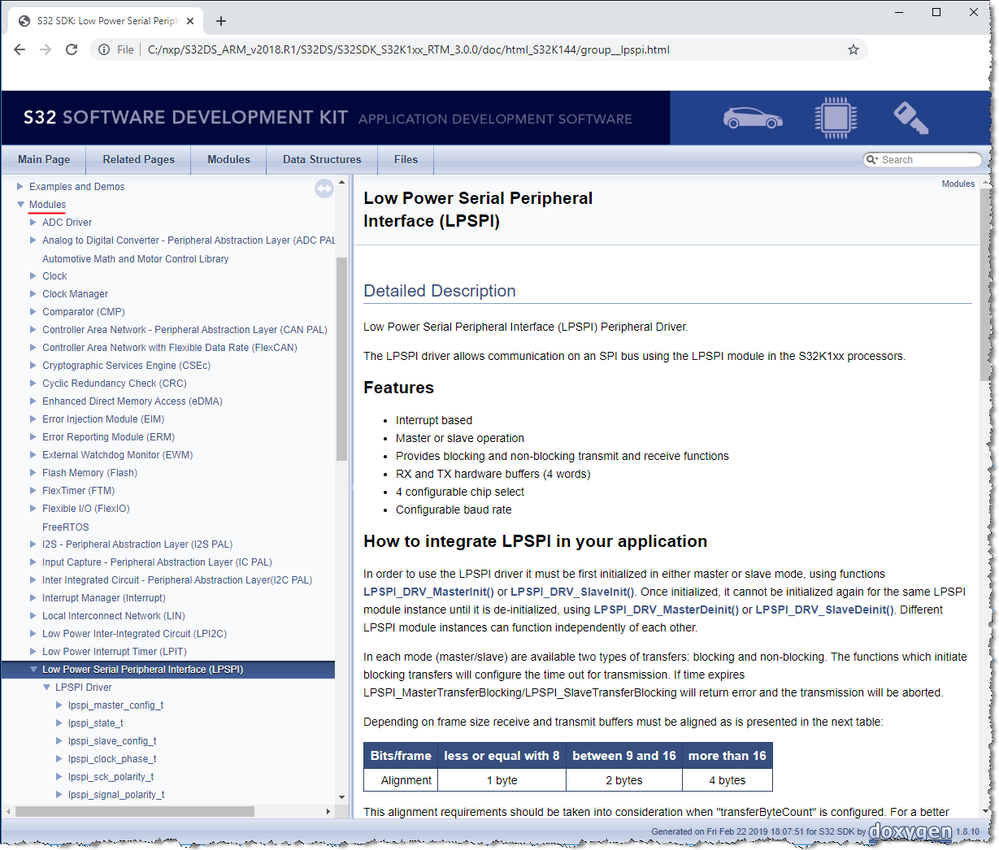Expand Examples and Demos tree node
Screen dimensions: 999x850
tap(20, 187)
